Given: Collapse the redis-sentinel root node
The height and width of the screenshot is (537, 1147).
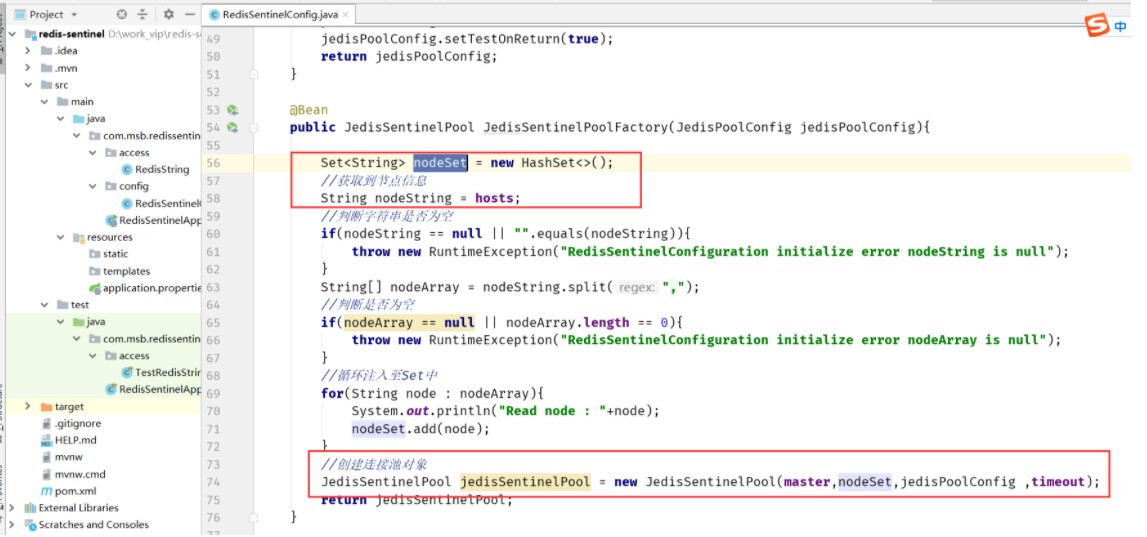Looking at the screenshot, I should 13,34.
